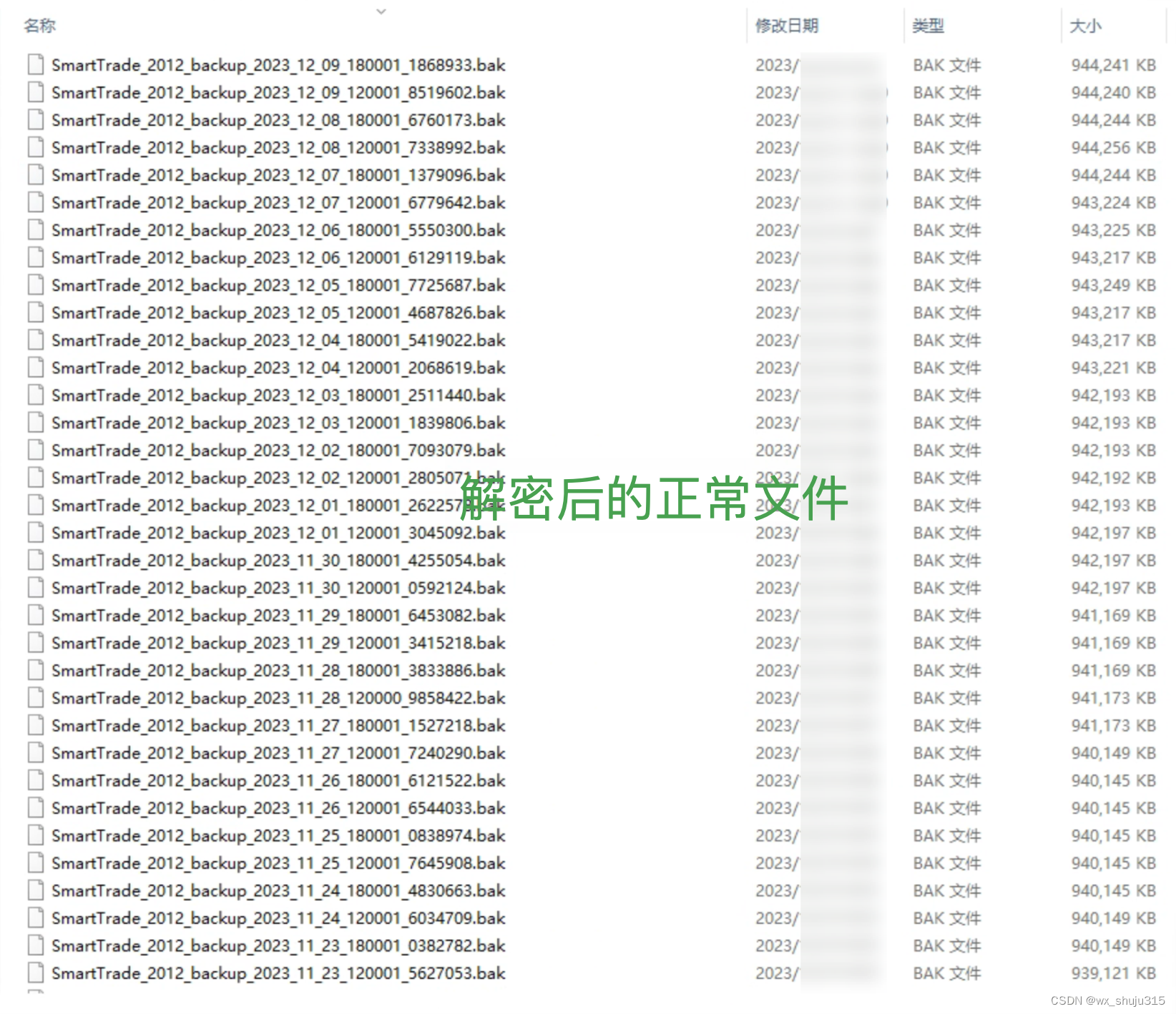Click the size value 943,249 KB
Screen dimensions: 1176x1014
tap(1114, 285)
